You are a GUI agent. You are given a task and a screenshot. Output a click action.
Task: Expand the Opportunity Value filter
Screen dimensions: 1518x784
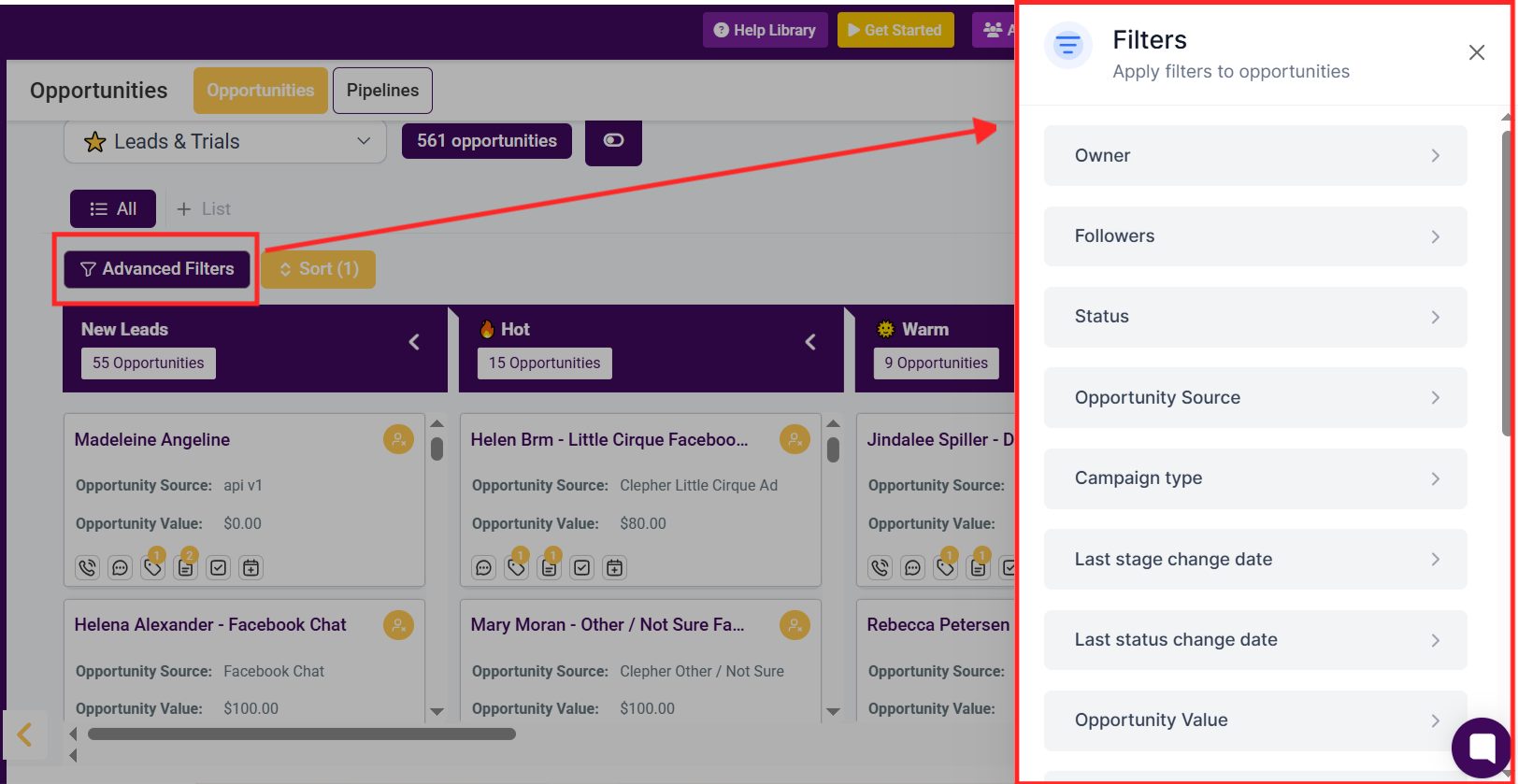pos(1255,720)
